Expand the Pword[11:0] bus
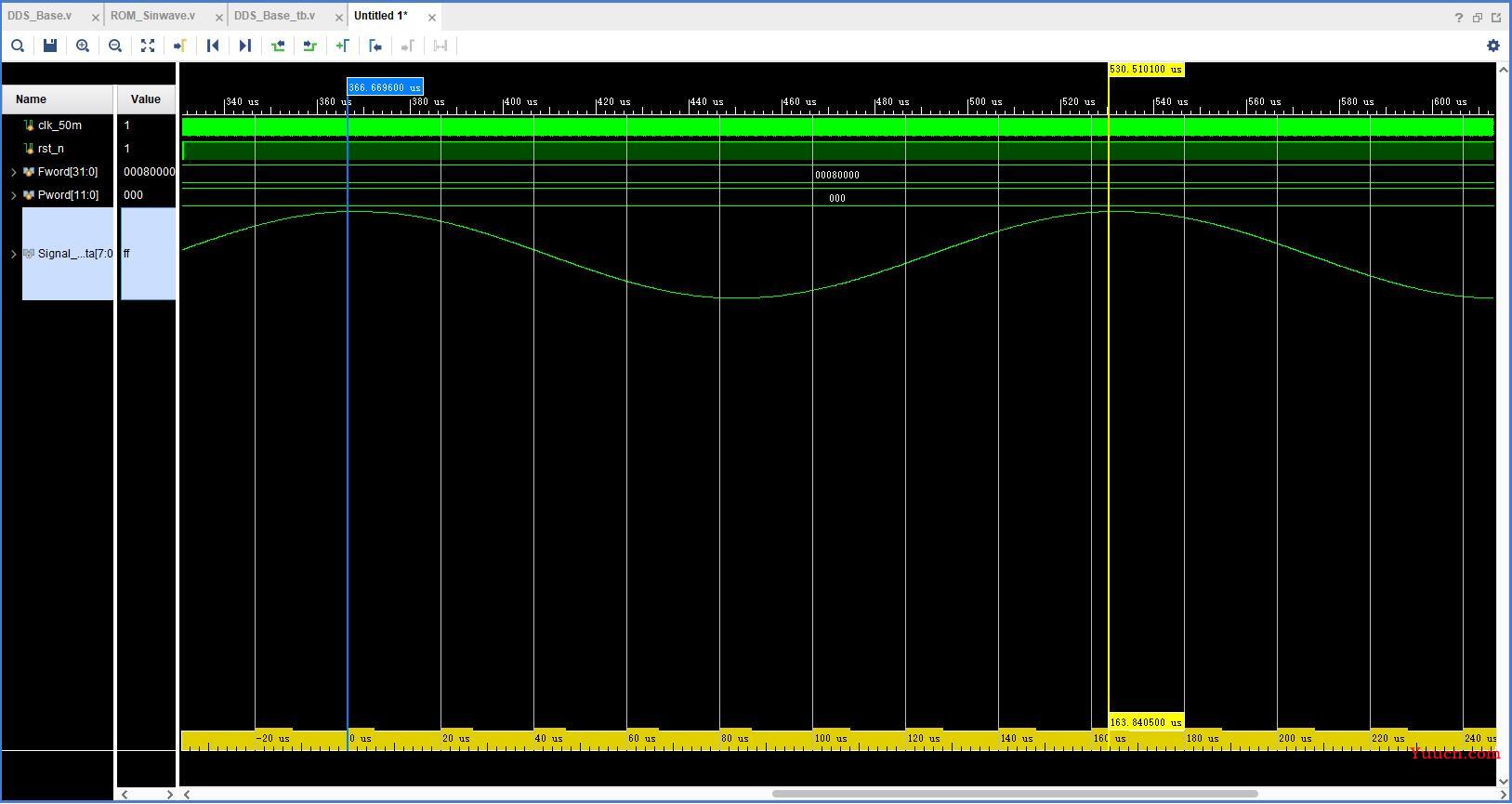The width and height of the screenshot is (1512, 804). [x=13, y=195]
